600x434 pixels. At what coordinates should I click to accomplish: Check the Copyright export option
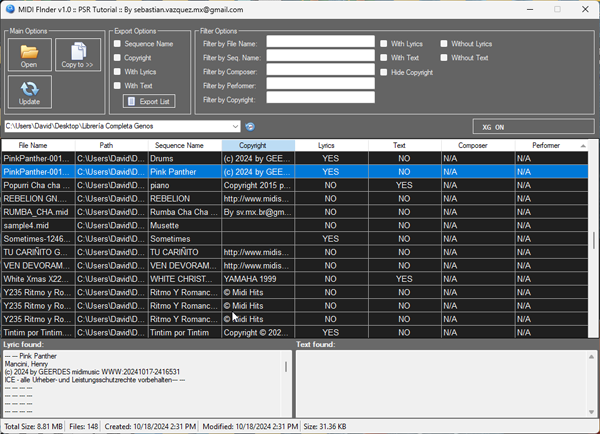[x=117, y=58]
